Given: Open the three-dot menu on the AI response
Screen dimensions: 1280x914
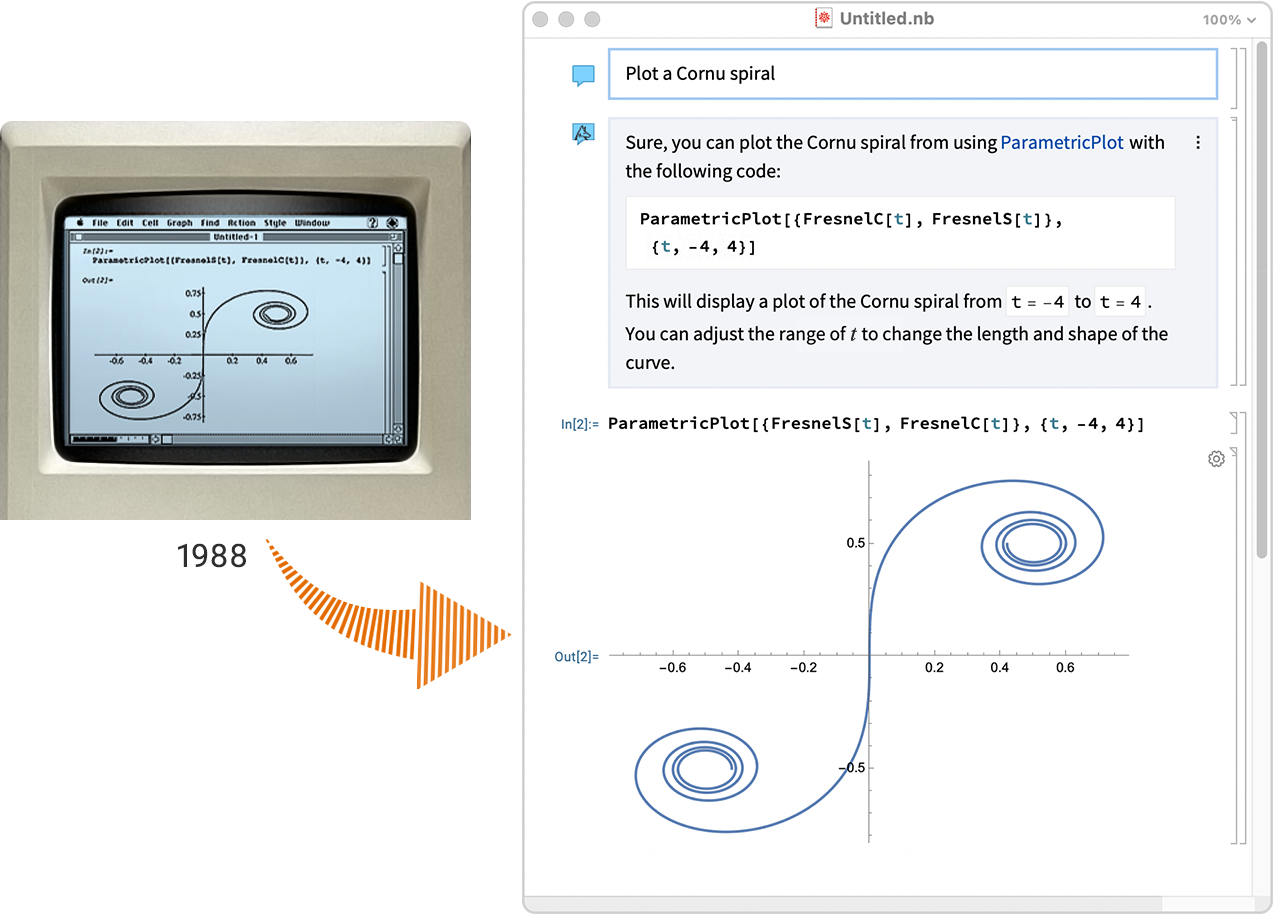Looking at the screenshot, I should coord(1198,142).
